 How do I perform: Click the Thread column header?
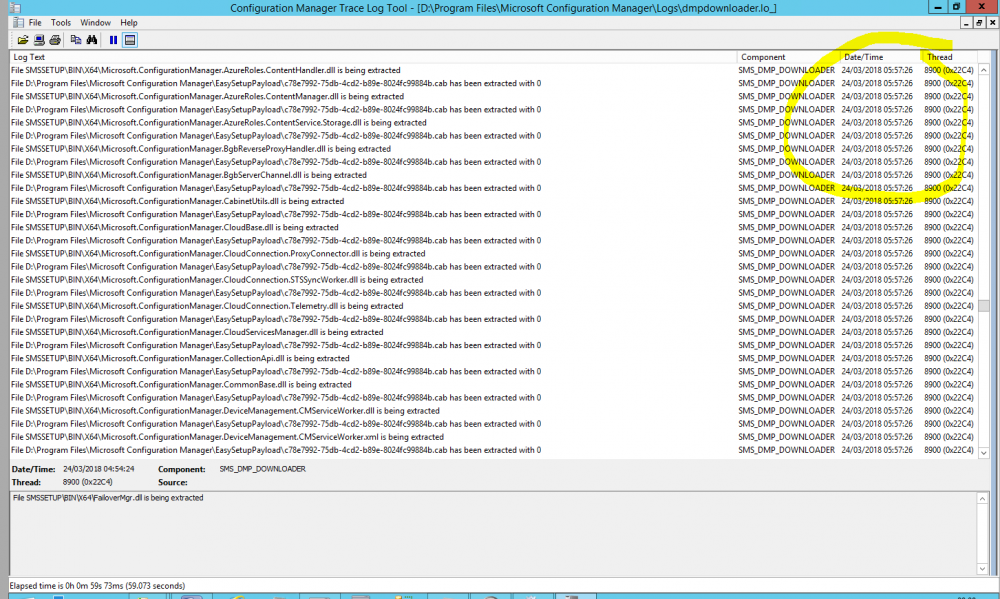tap(950, 57)
